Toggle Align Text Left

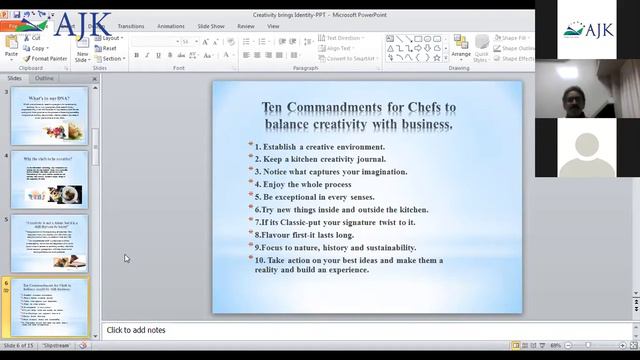pyautogui.click(x=246, y=55)
